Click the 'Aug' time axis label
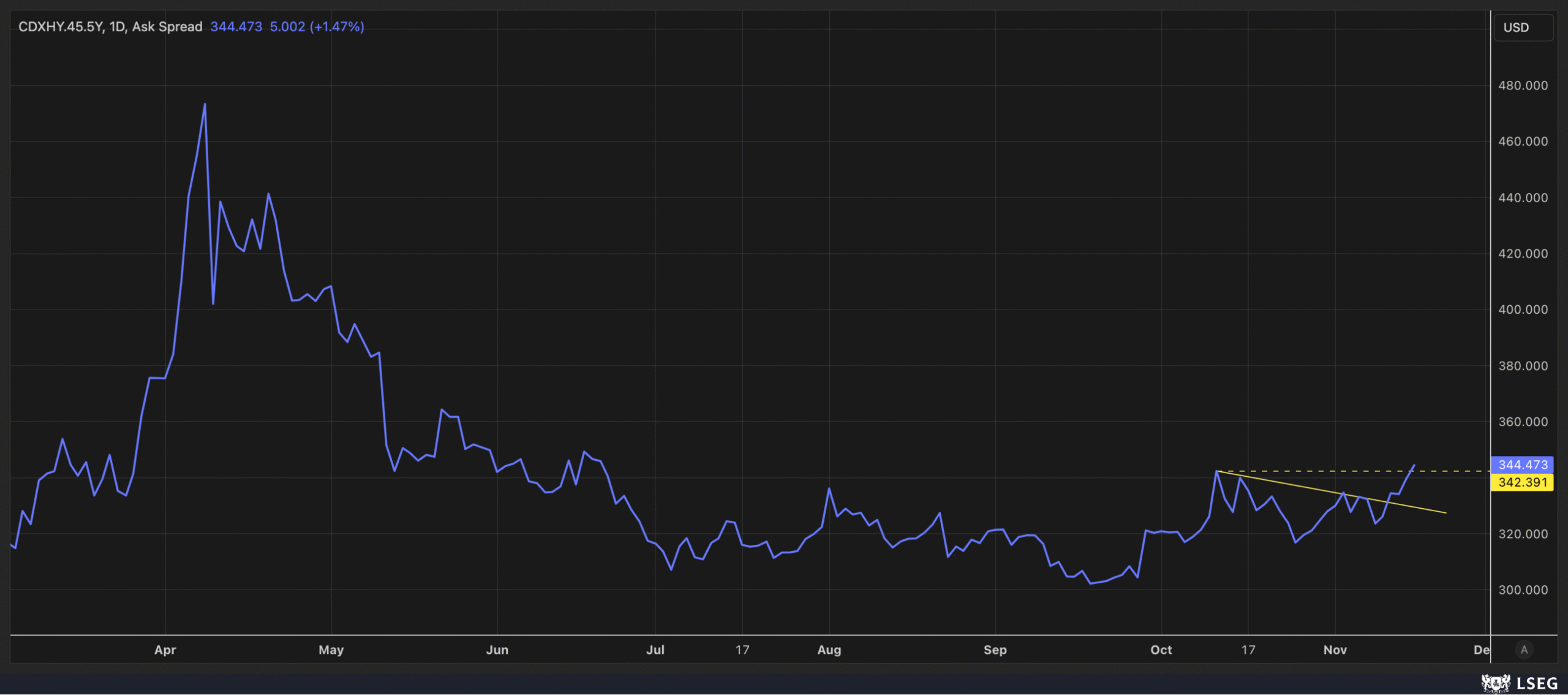Viewport: 1568px width, 695px height. [829, 650]
